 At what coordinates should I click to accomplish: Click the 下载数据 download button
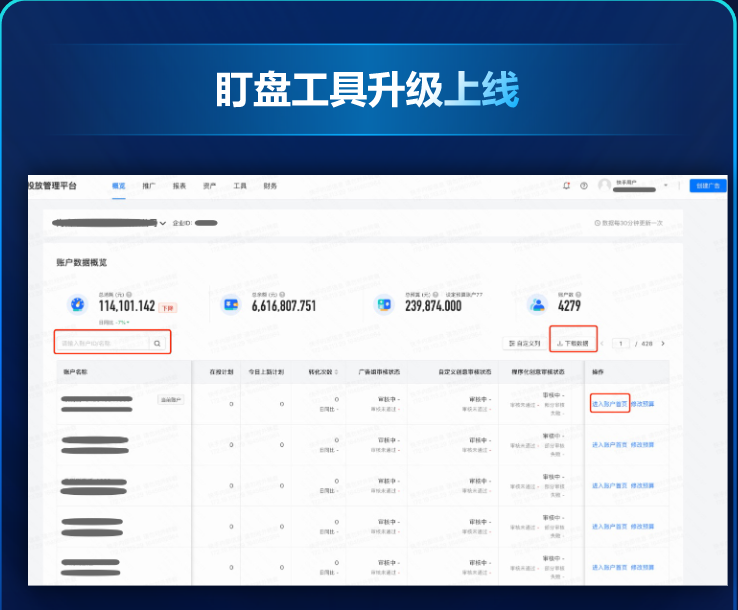[573, 343]
